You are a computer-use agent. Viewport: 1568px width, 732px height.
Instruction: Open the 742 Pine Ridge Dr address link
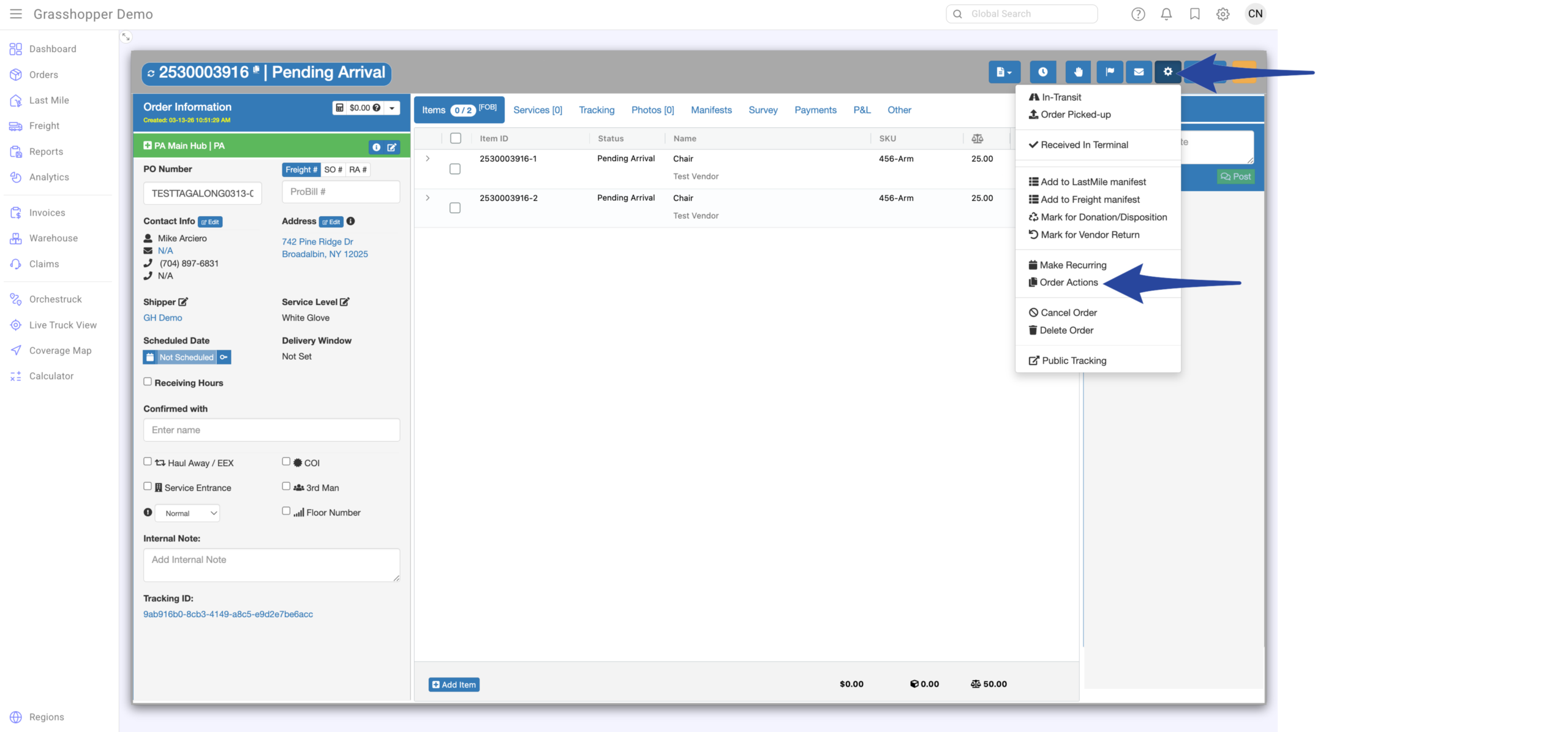point(317,242)
